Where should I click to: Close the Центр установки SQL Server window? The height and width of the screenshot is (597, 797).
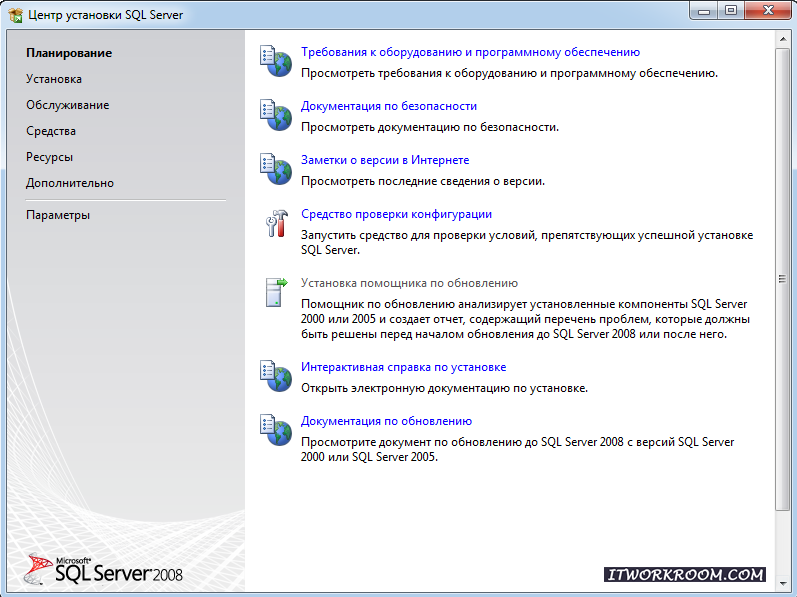(768, 11)
